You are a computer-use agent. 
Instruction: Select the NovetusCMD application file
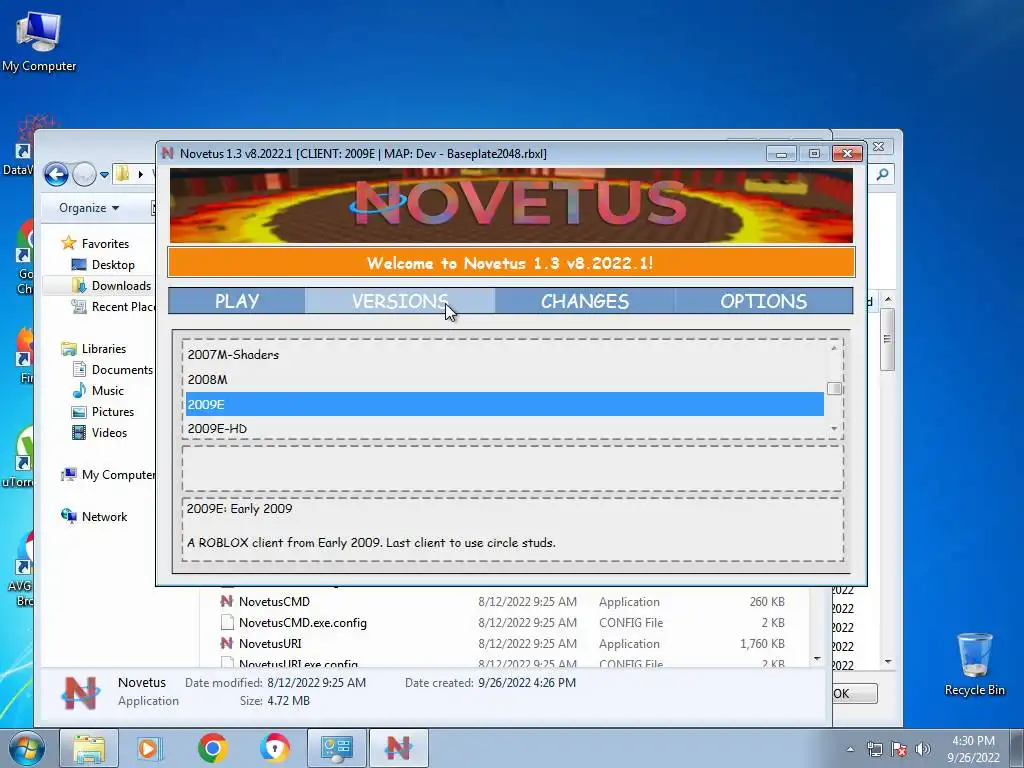[274, 601]
